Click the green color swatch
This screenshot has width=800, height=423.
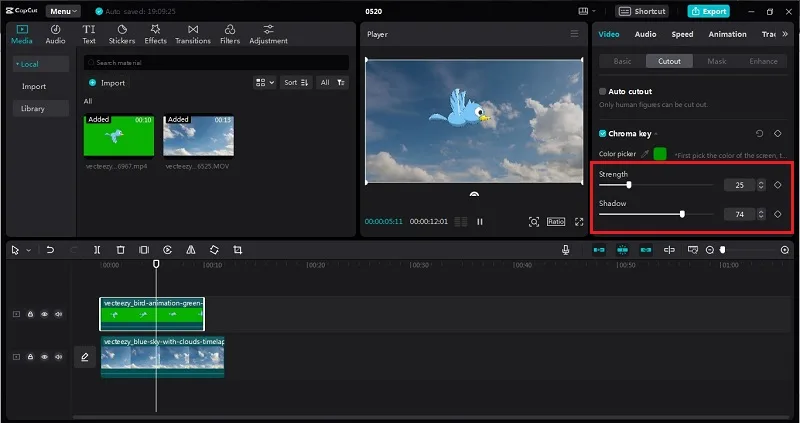pyautogui.click(x=660, y=154)
